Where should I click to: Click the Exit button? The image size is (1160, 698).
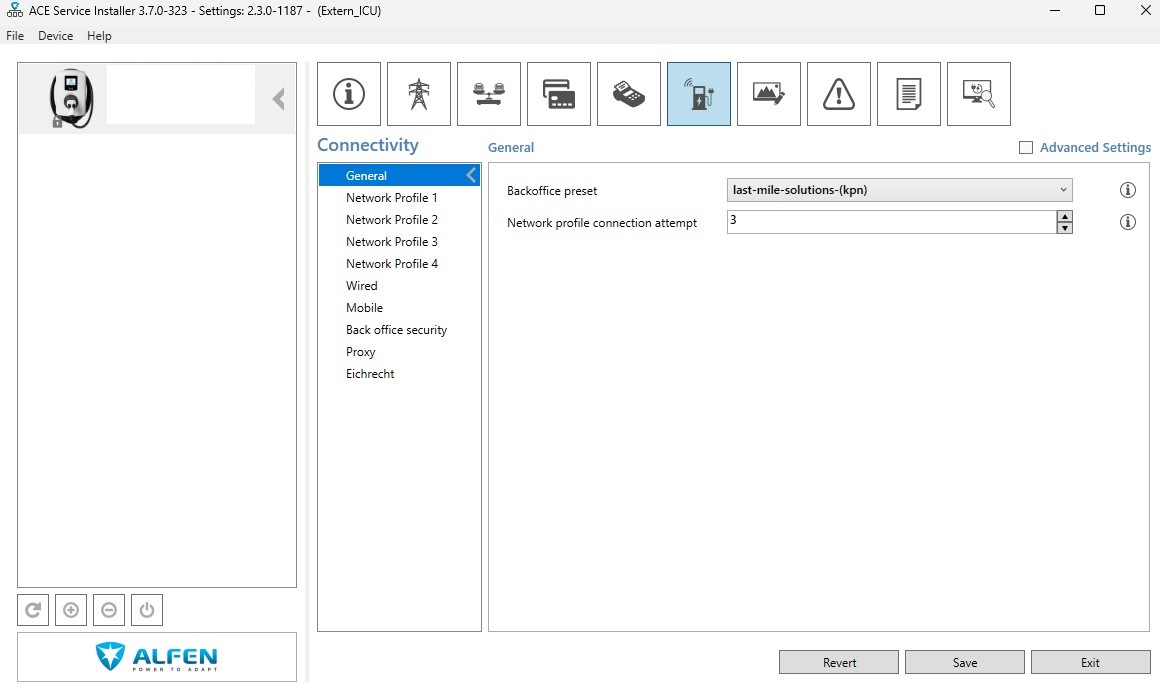coord(1090,663)
